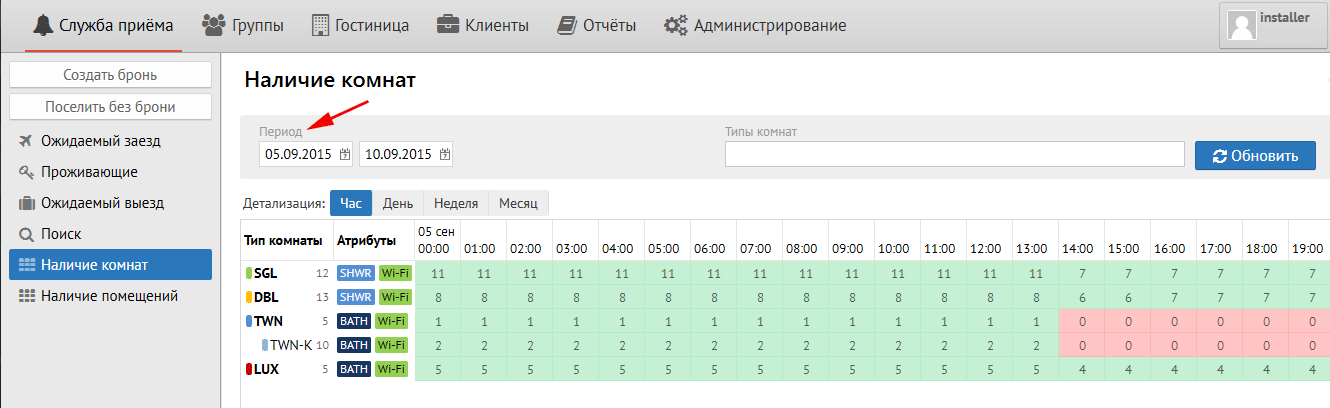
Task: Switch detail level to Месяц
Action: [x=518, y=203]
